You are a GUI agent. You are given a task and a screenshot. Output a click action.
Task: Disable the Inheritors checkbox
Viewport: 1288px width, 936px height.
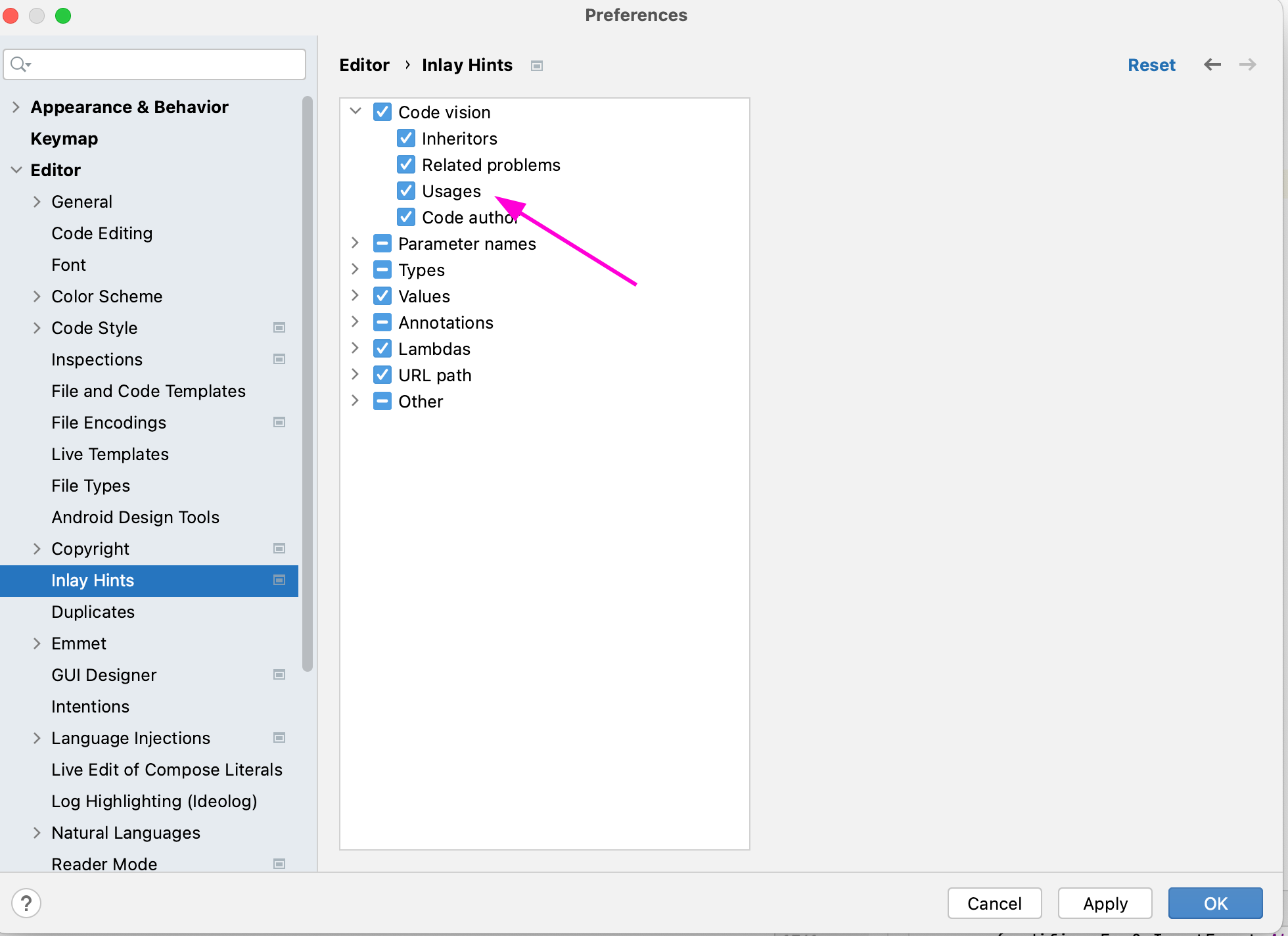[x=406, y=138]
